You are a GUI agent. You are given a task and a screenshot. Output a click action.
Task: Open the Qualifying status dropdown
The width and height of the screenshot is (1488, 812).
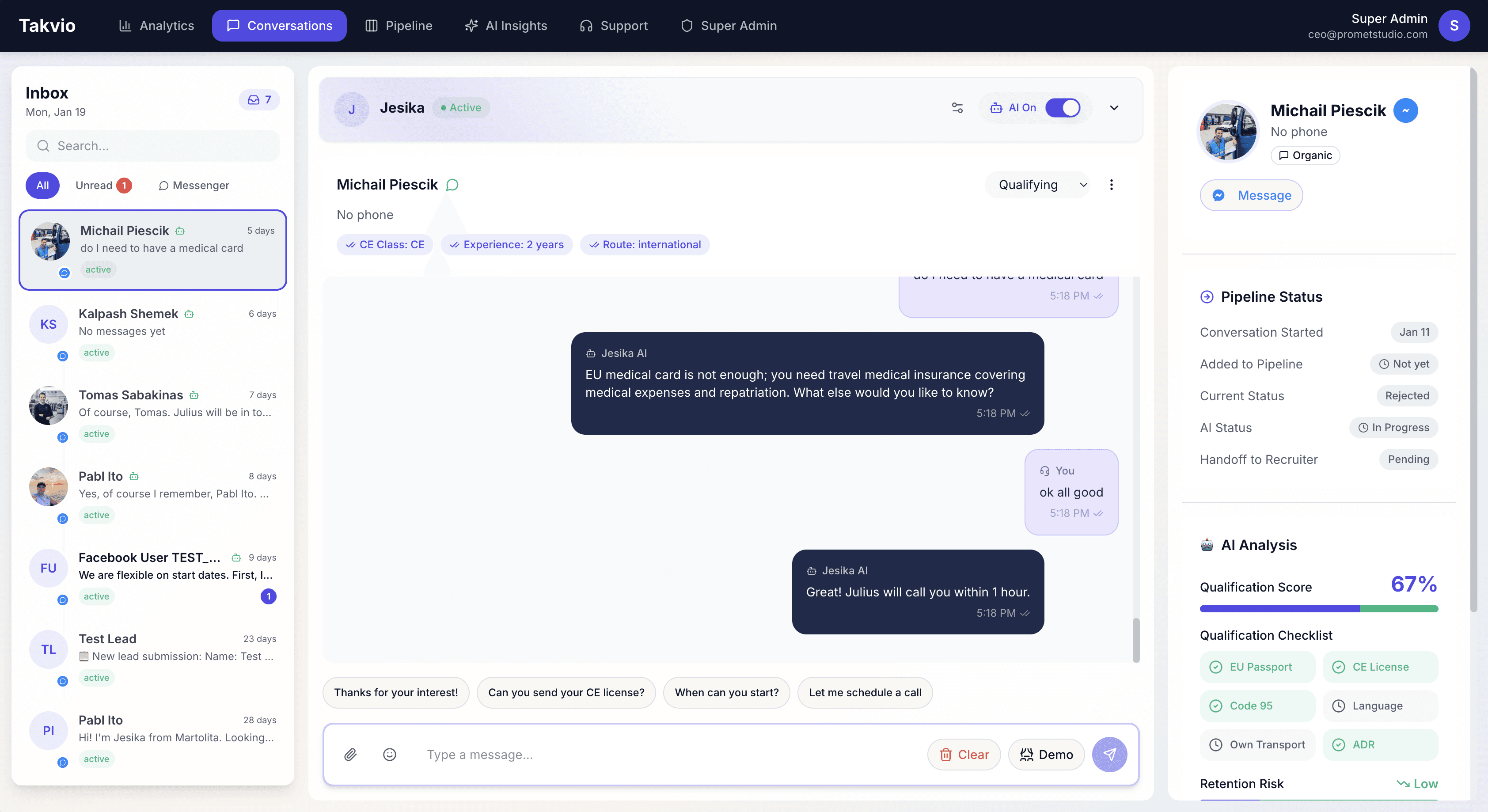1037,185
